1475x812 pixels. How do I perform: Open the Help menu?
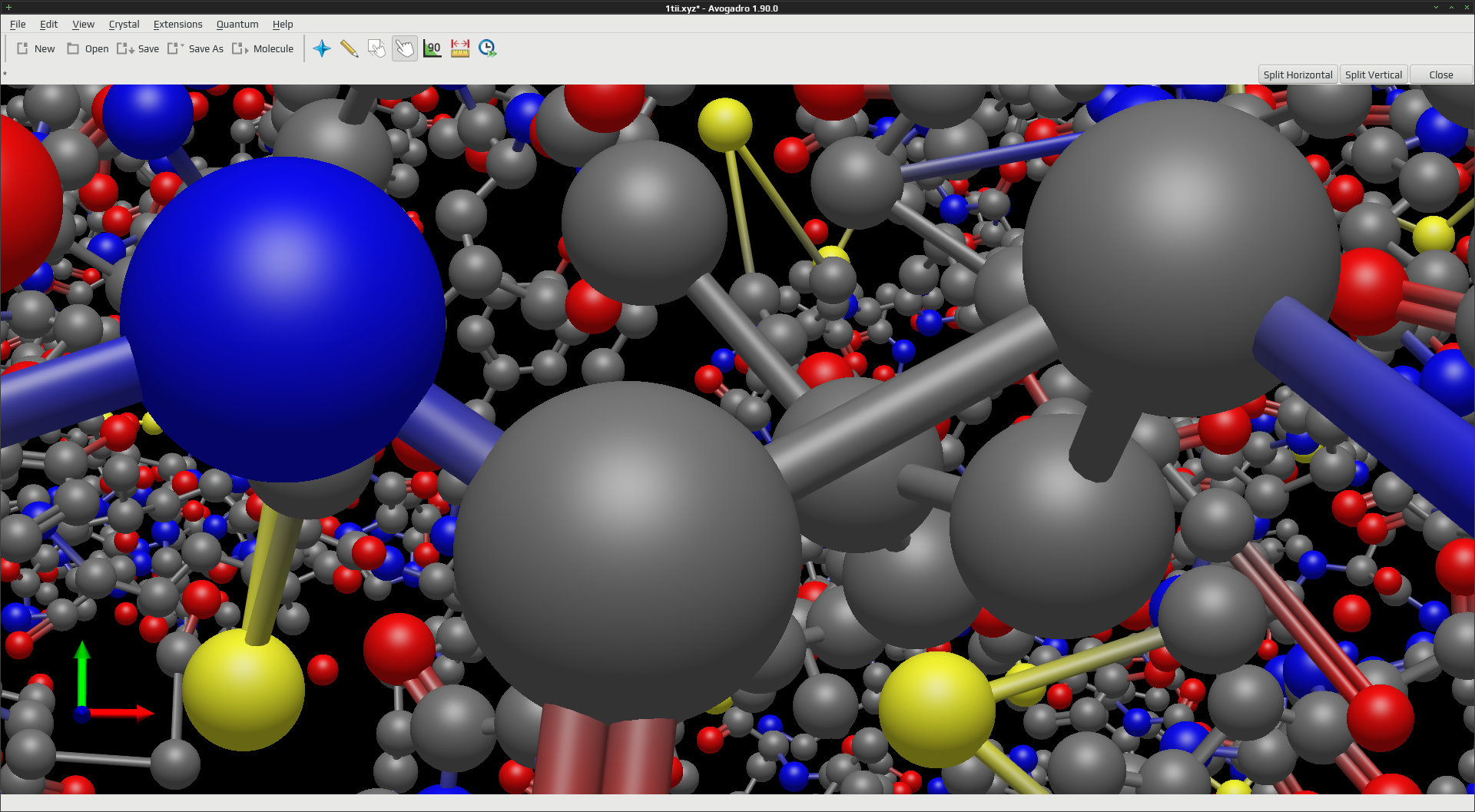[x=283, y=24]
